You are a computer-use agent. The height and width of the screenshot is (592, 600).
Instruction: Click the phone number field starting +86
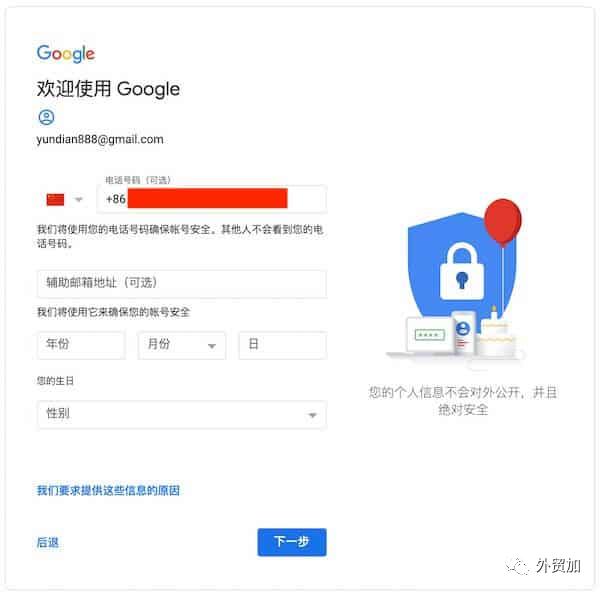coord(212,199)
